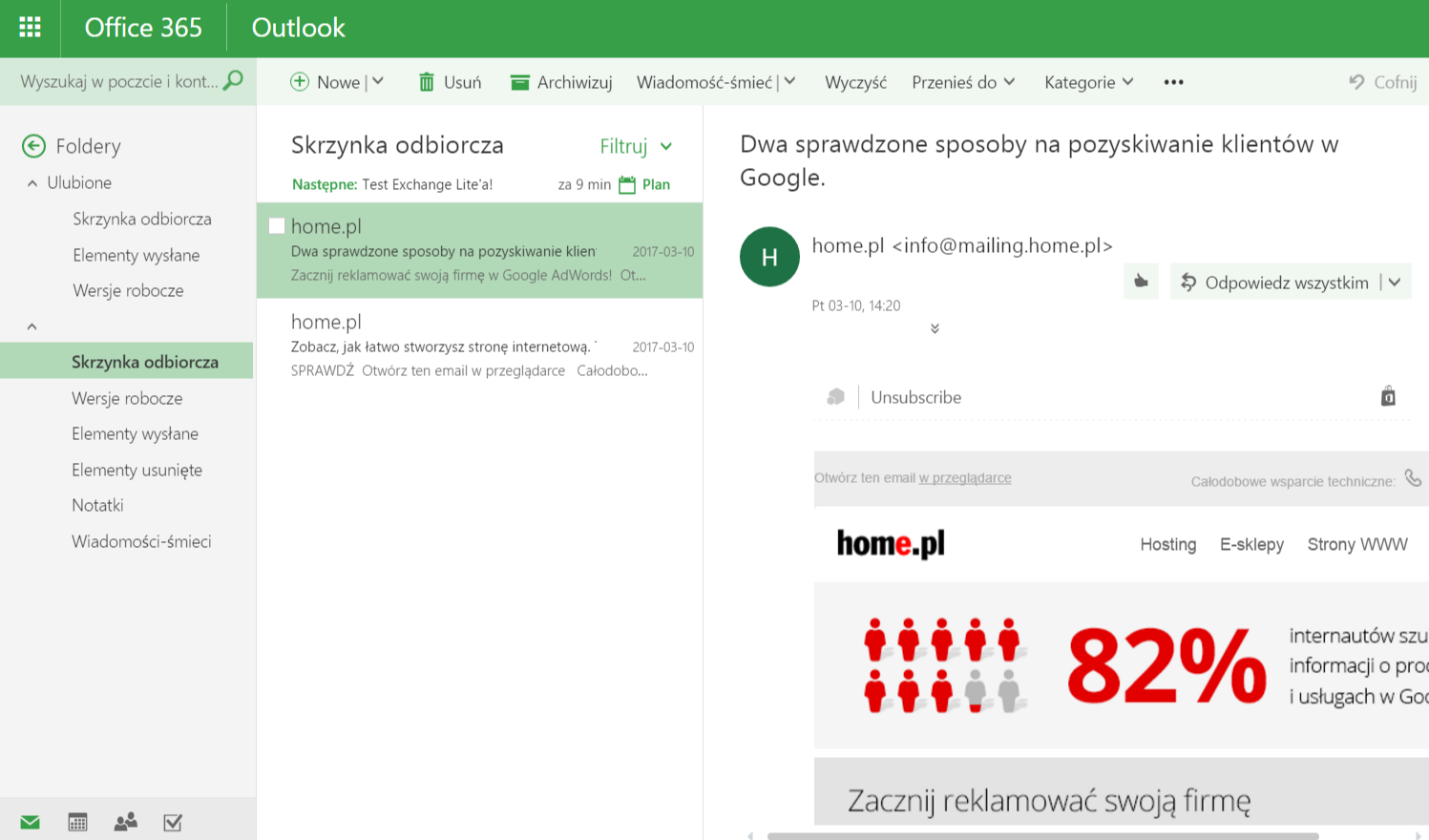The width and height of the screenshot is (1429, 840).
Task: Collapse the Ulubione folder group
Action: (x=32, y=183)
